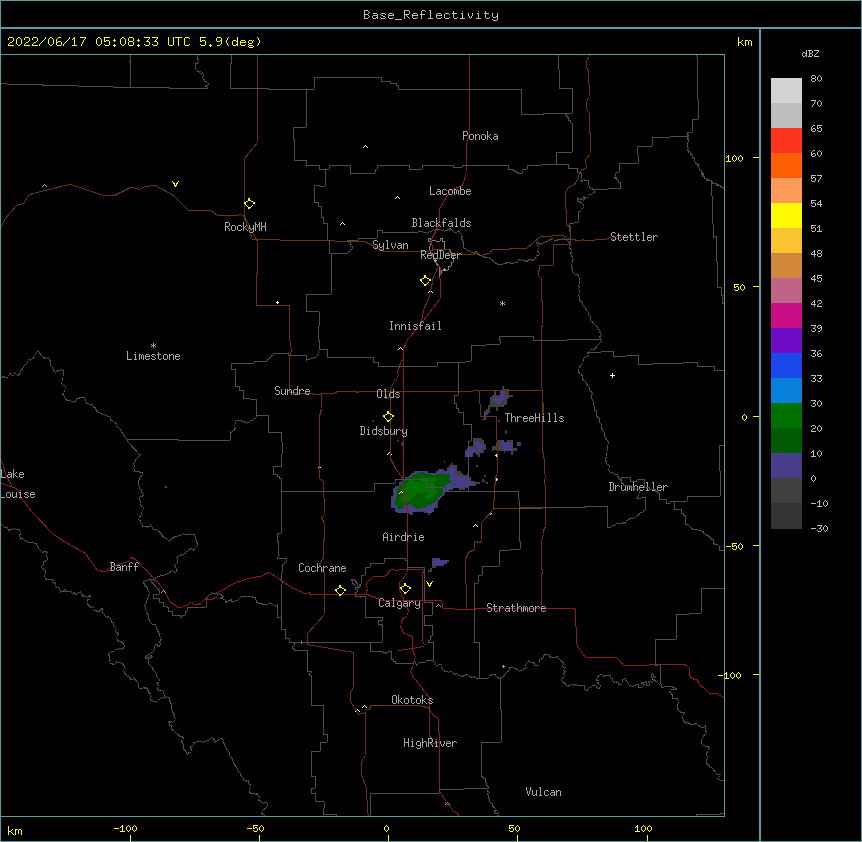Select the blue 36 dBZ color swatch
862x842 pixels.
pos(786,365)
